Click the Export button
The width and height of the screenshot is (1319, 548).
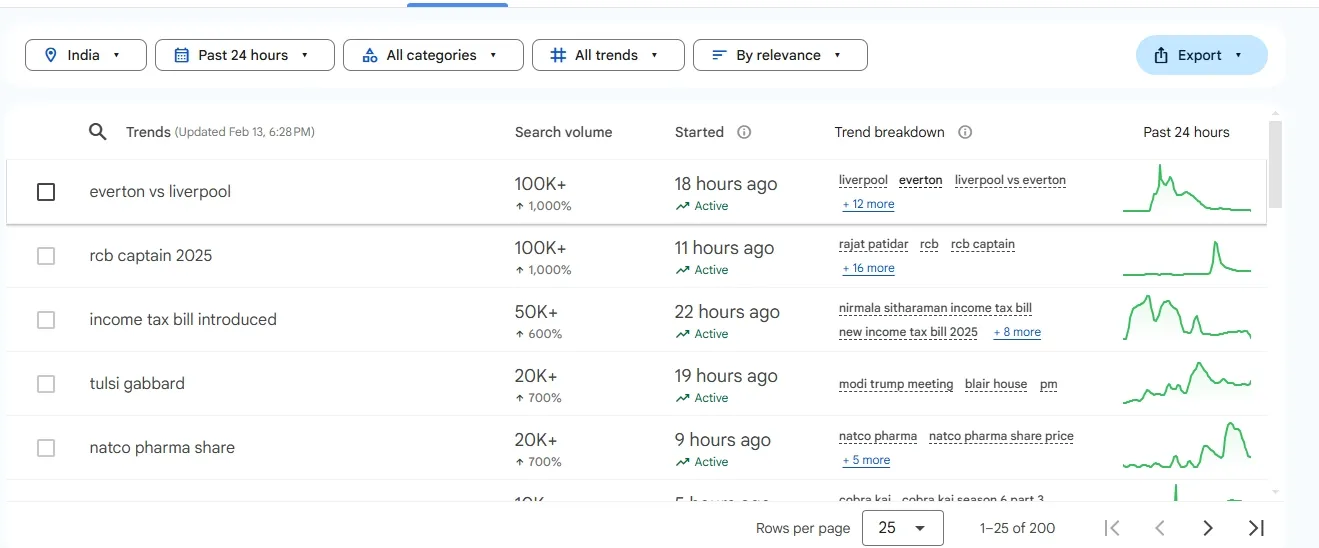(x=1201, y=55)
